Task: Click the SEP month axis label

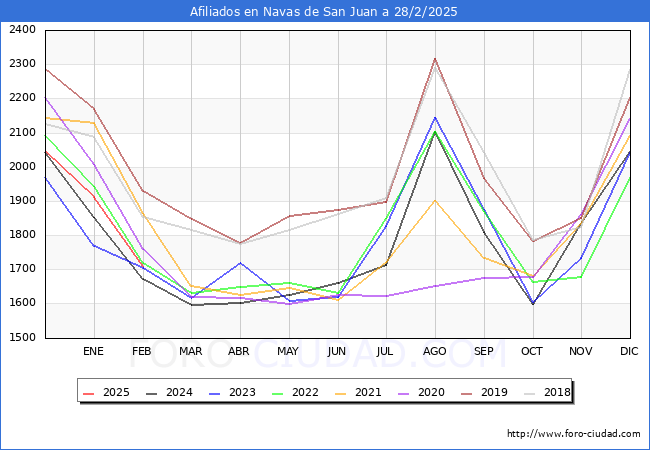Action: (x=483, y=351)
